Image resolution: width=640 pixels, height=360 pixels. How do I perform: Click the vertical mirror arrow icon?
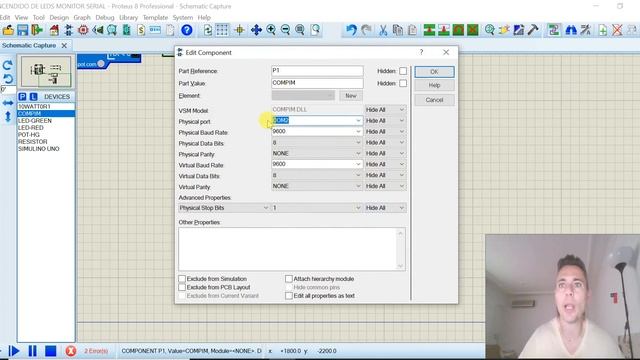tap(7, 117)
